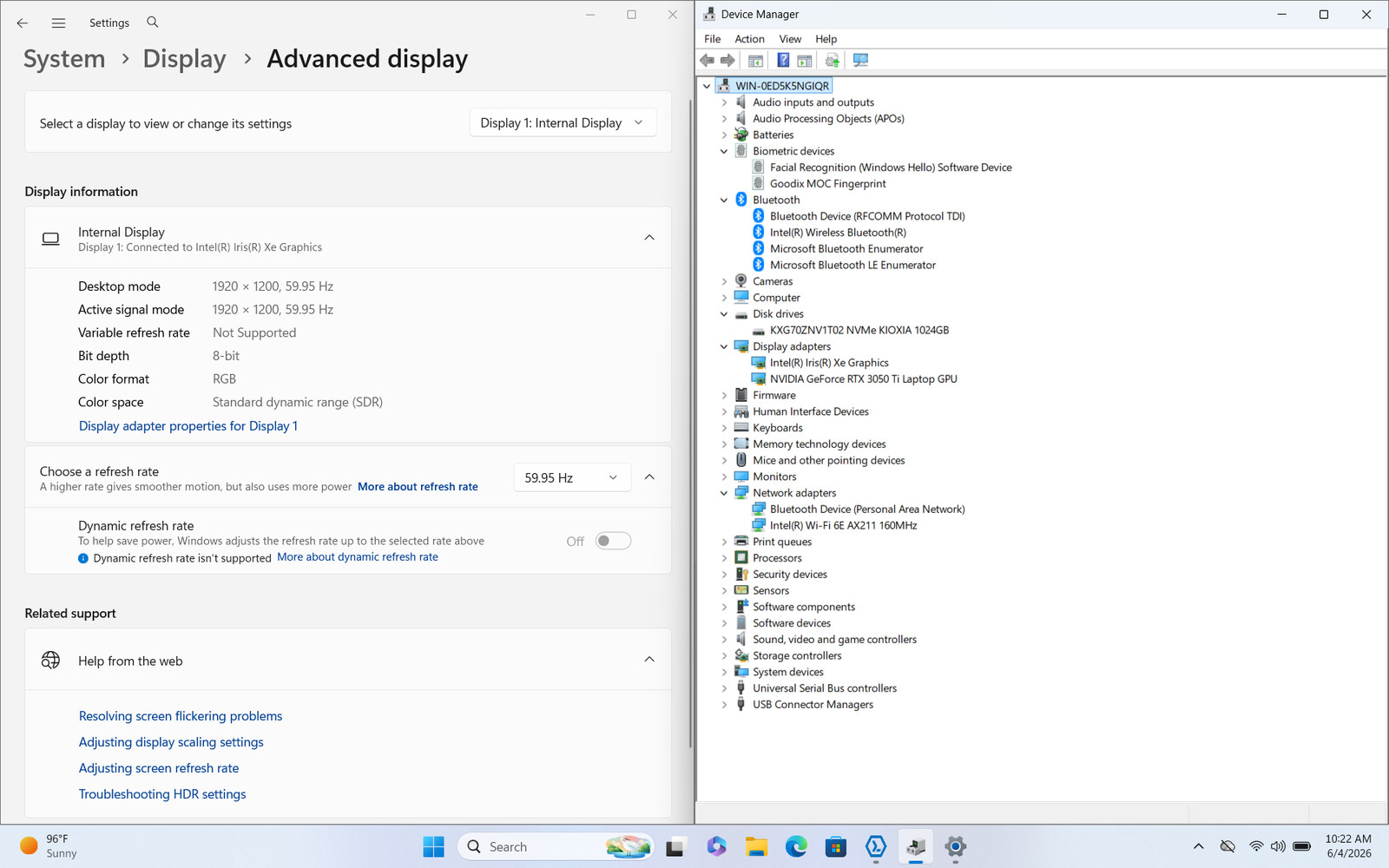Go back in the Settings window
The width and height of the screenshot is (1389, 868).
[23, 23]
